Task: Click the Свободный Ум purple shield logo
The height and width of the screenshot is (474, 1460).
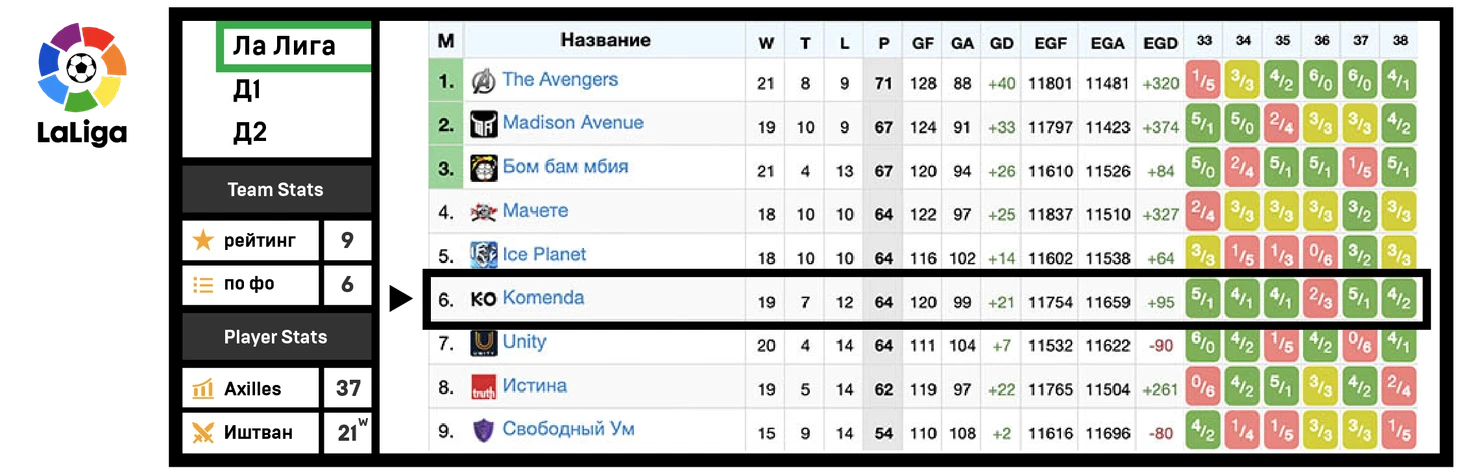Action: click(x=483, y=431)
